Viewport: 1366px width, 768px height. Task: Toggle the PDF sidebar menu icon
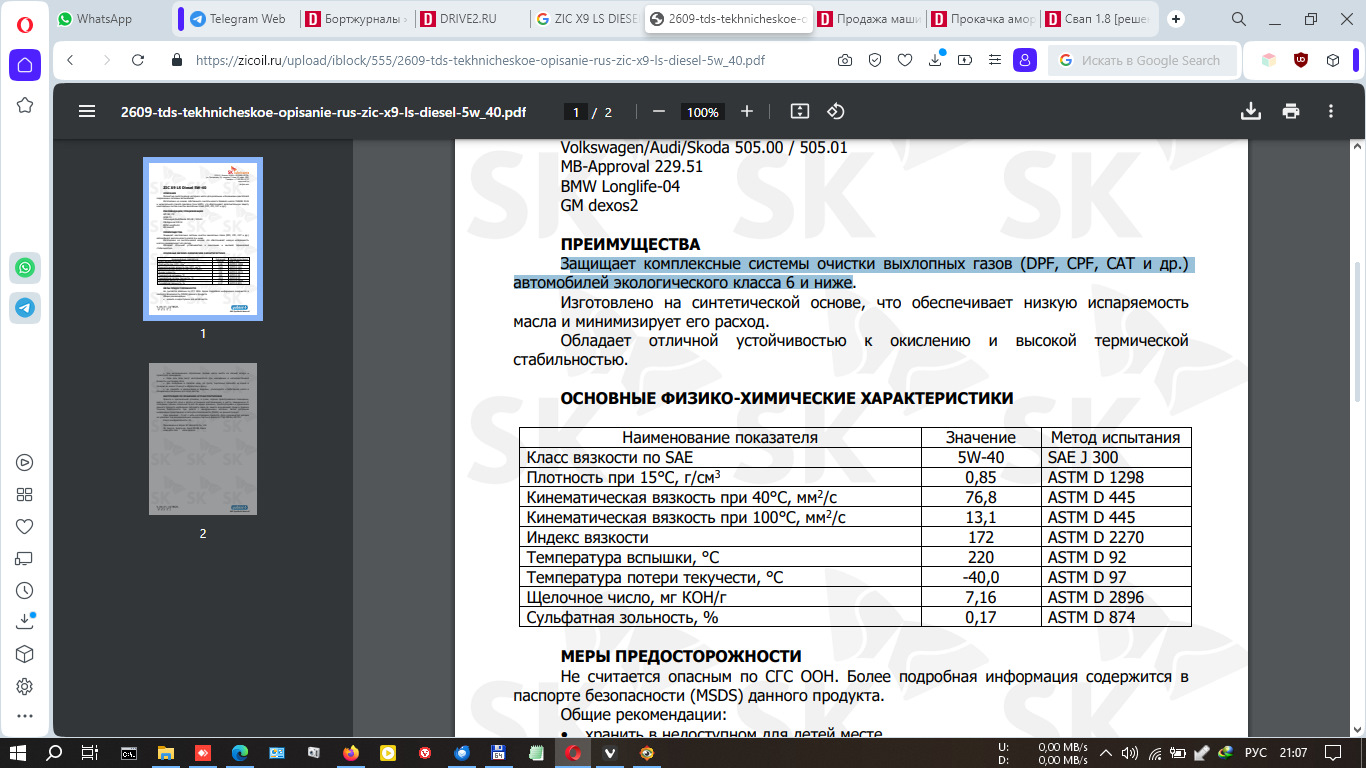(87, 112)
